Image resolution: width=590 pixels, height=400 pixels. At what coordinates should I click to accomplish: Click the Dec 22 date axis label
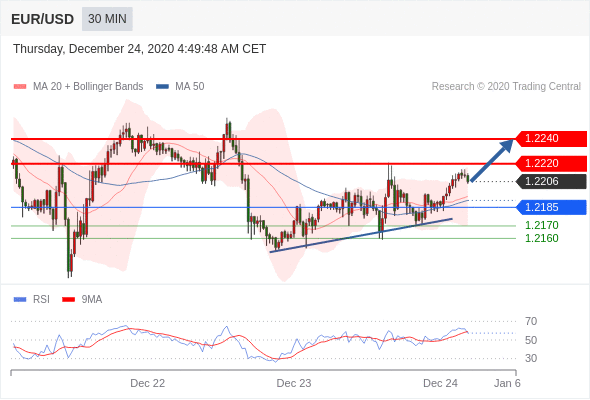pos(148,383)
